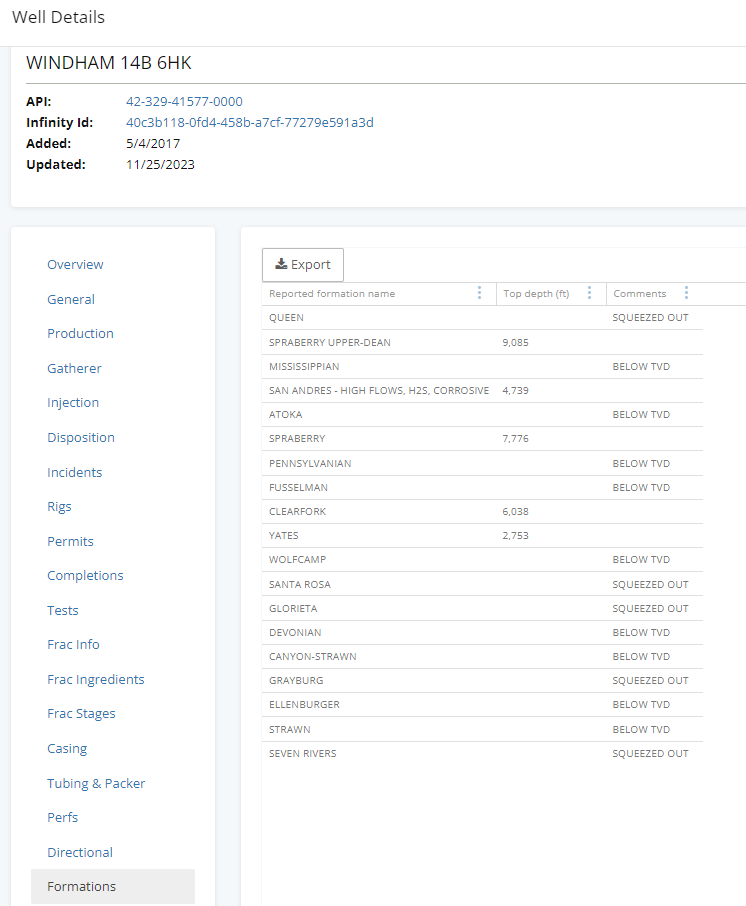Click the FUSSELMAN formation name
The image size is (746, 906).
pyautogui.click(x=298, y=488)
